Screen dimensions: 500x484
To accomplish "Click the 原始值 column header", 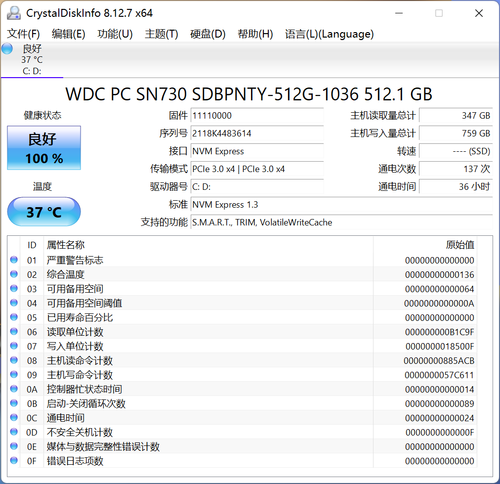I will (x=425, y=245).
